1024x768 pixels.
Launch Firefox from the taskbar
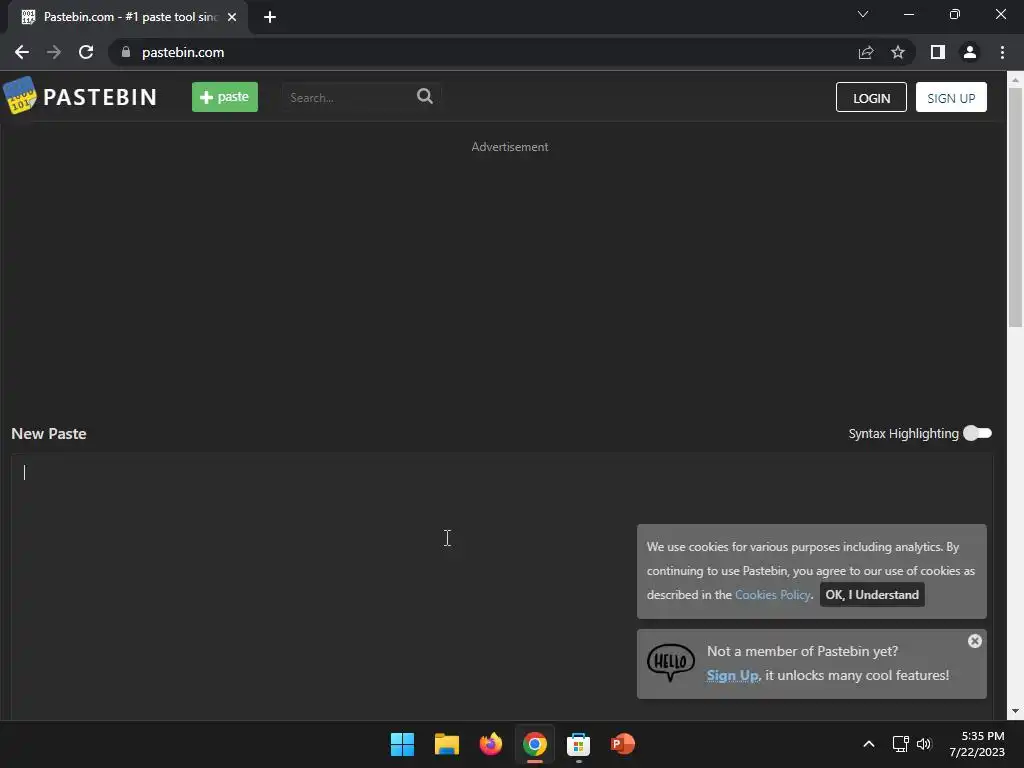[x=490, y=744]
